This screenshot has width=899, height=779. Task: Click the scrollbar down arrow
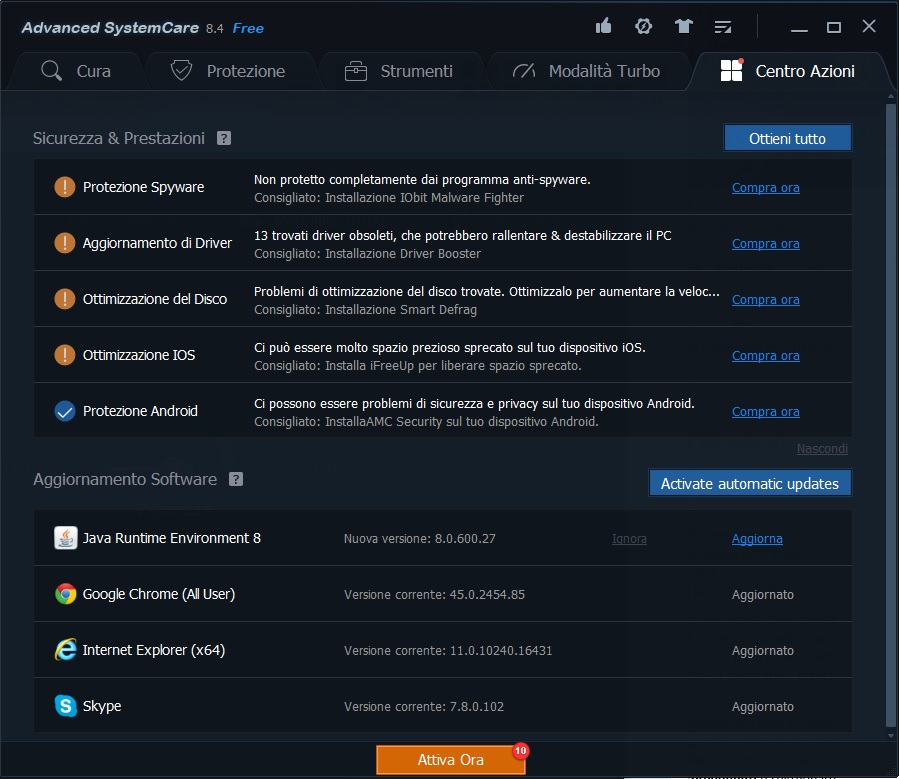point(890,735)
